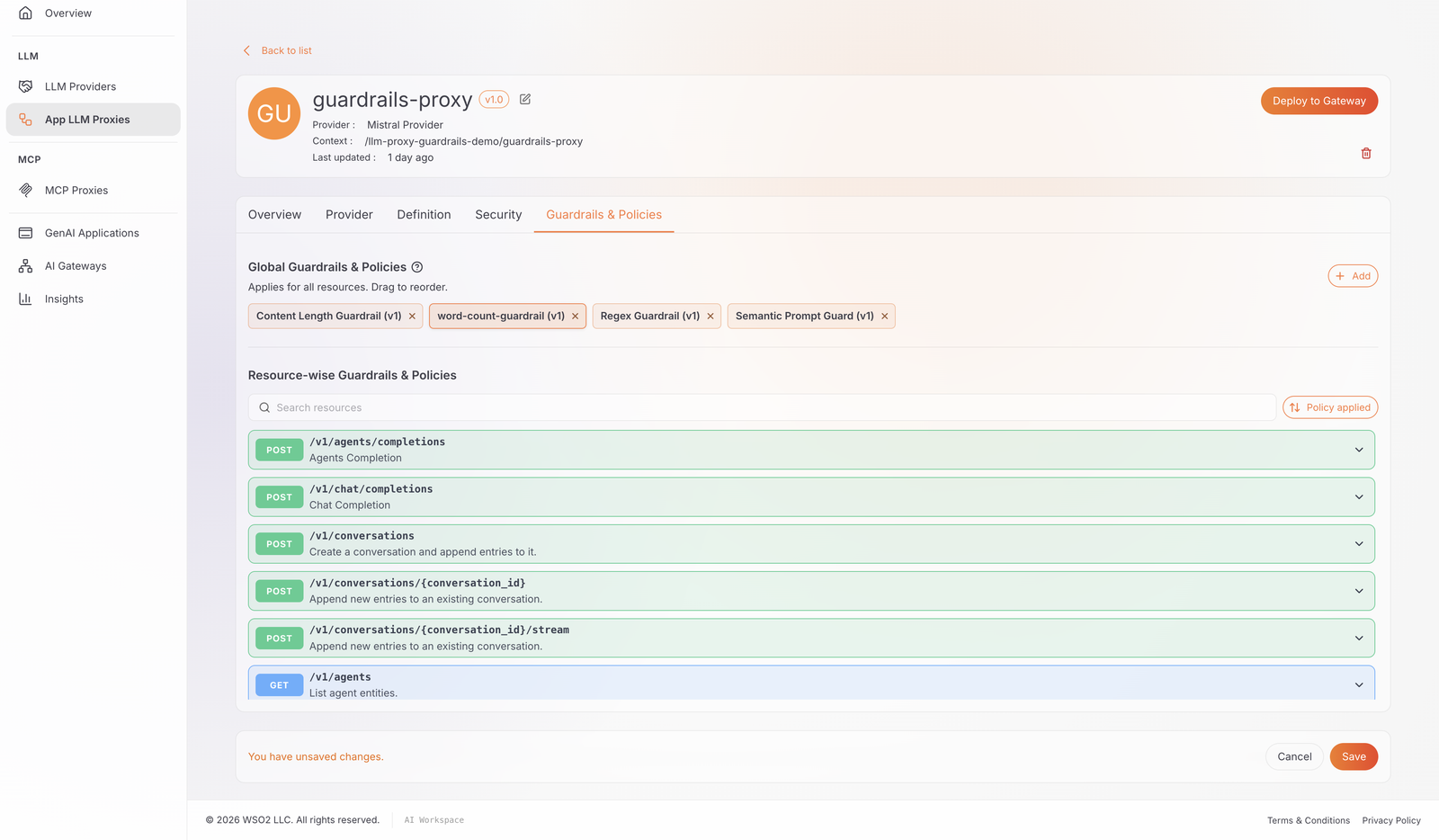
Task: Click the Mistral Provider text
Action: point(405,125)
